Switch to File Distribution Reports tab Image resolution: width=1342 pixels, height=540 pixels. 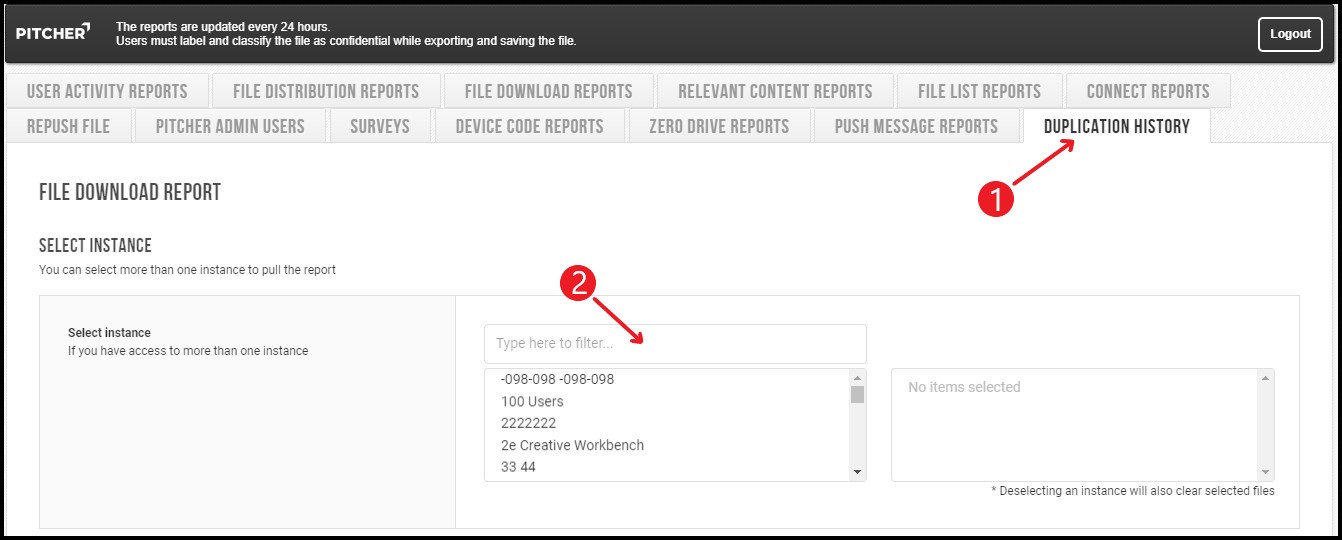point(326,91)
